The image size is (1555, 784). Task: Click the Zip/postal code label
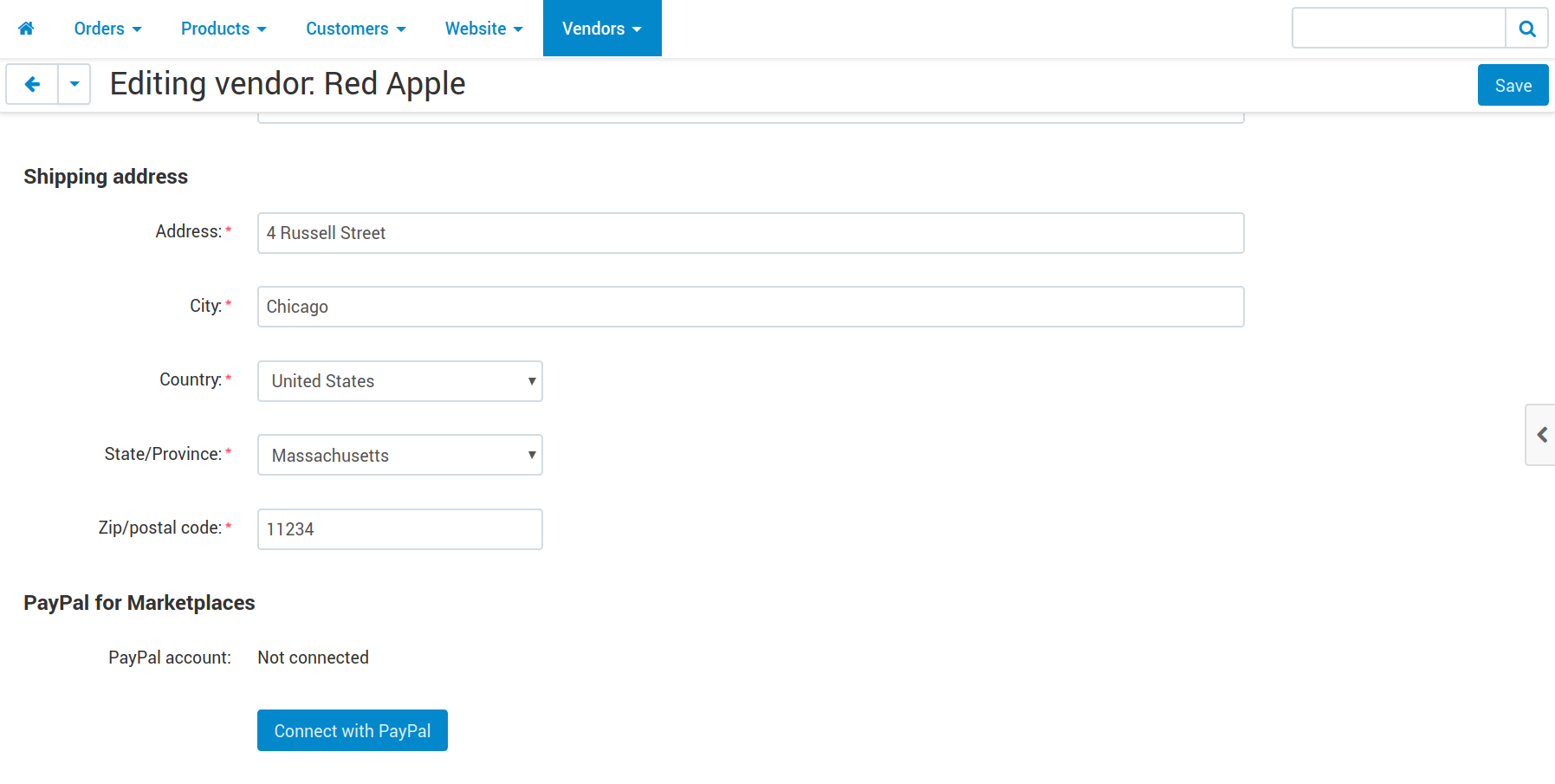160,528
